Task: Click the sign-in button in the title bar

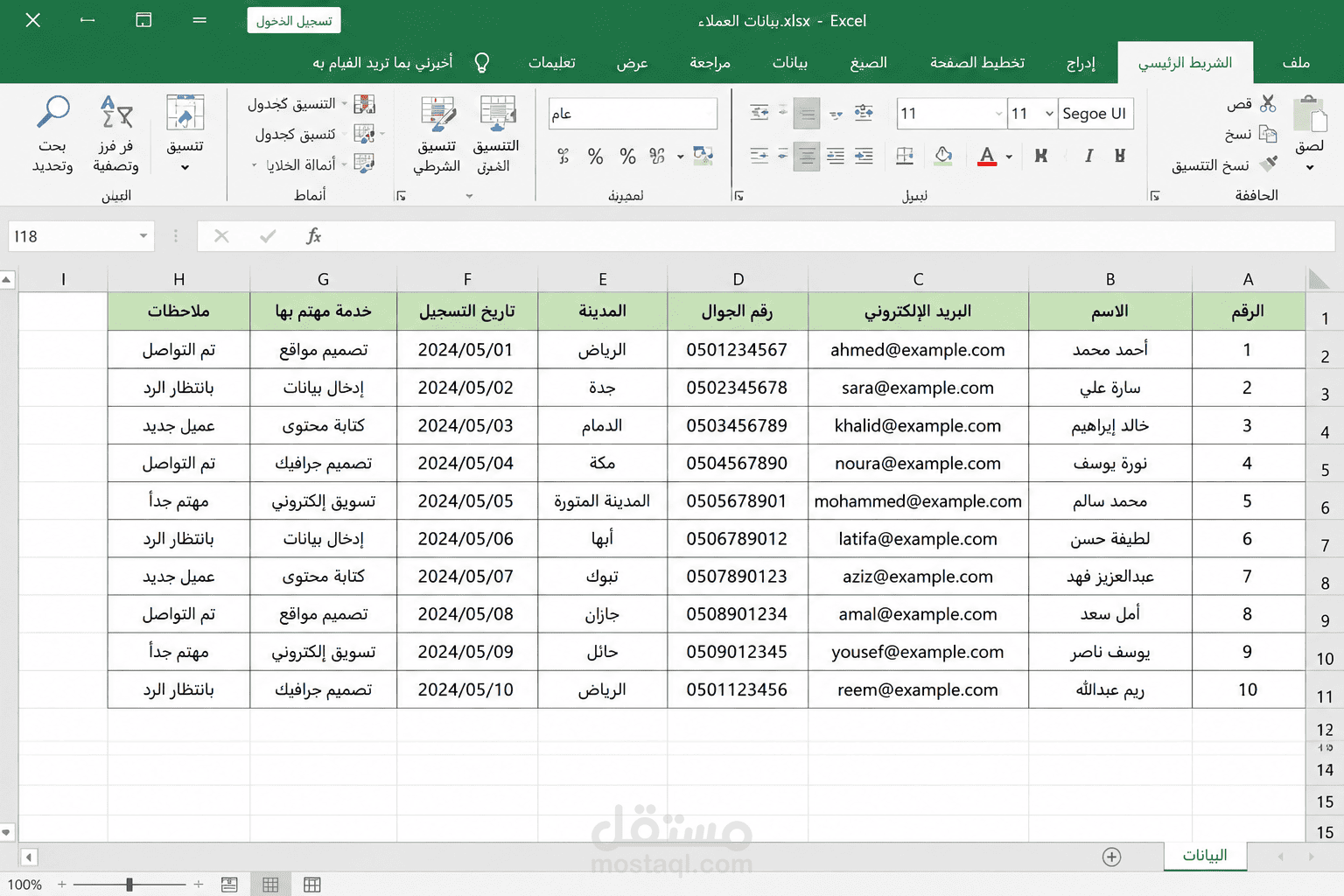Action: 294,20
